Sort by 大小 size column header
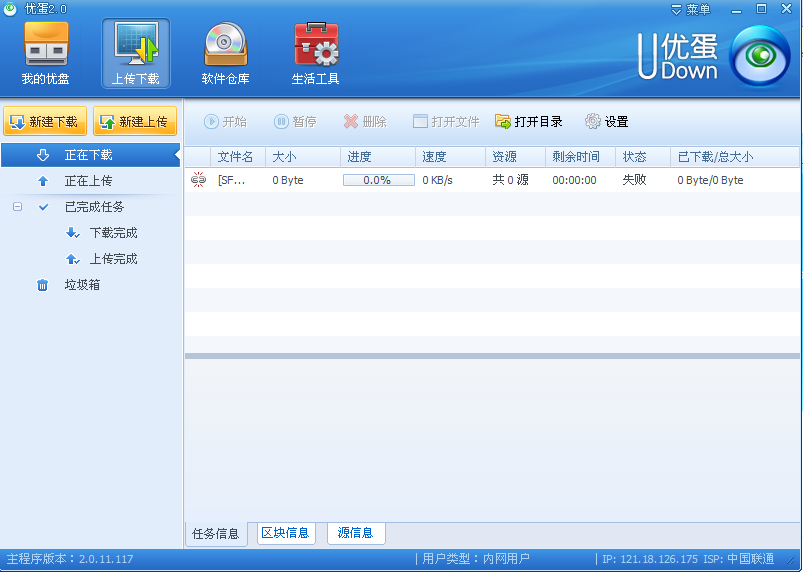The image size is (803, 575). pos(303,157)
